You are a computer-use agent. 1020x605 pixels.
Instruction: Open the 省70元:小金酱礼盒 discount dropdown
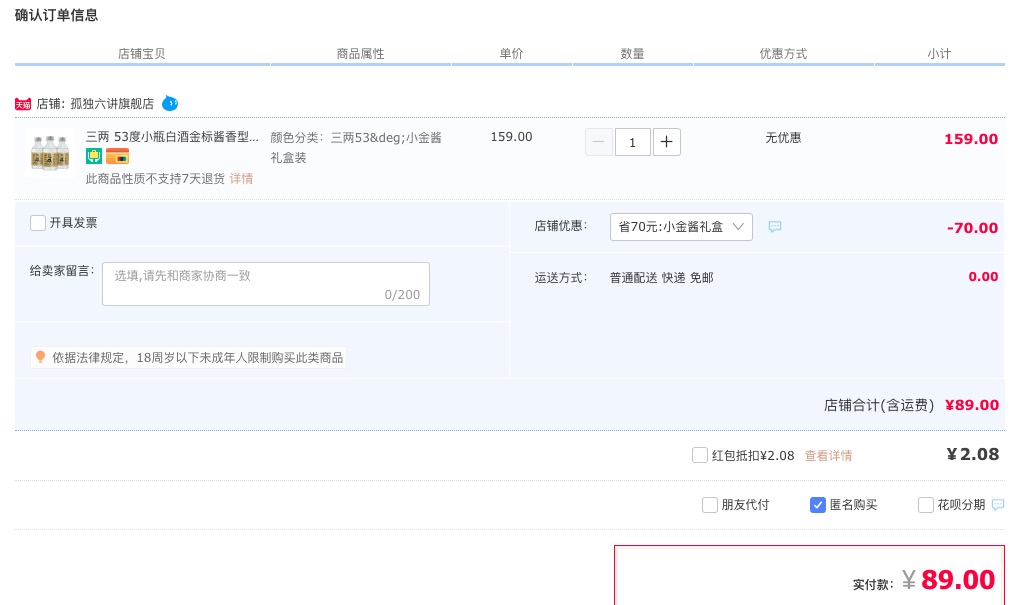(x=681, y=226)
